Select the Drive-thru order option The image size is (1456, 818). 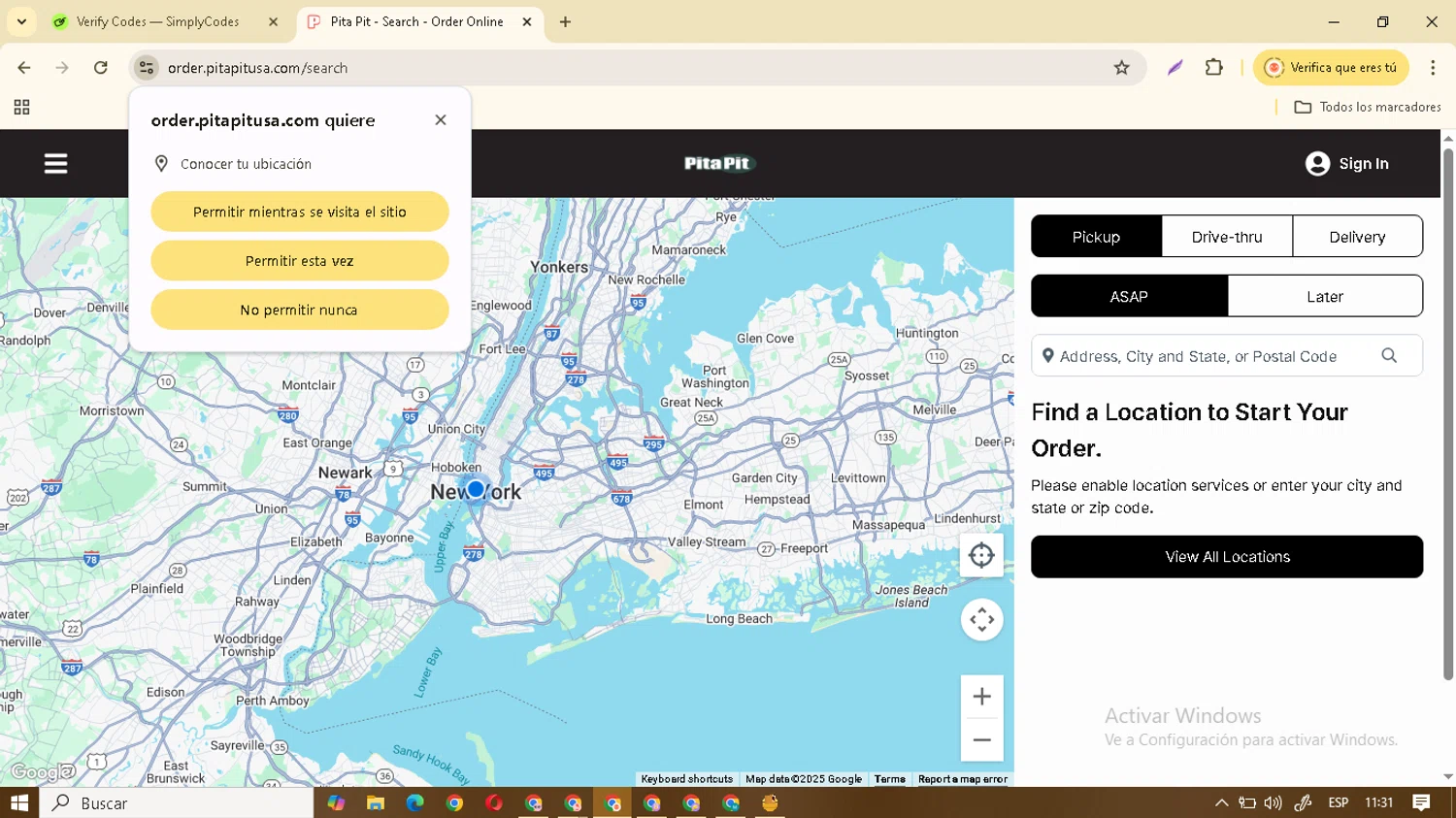(1227, 237)
